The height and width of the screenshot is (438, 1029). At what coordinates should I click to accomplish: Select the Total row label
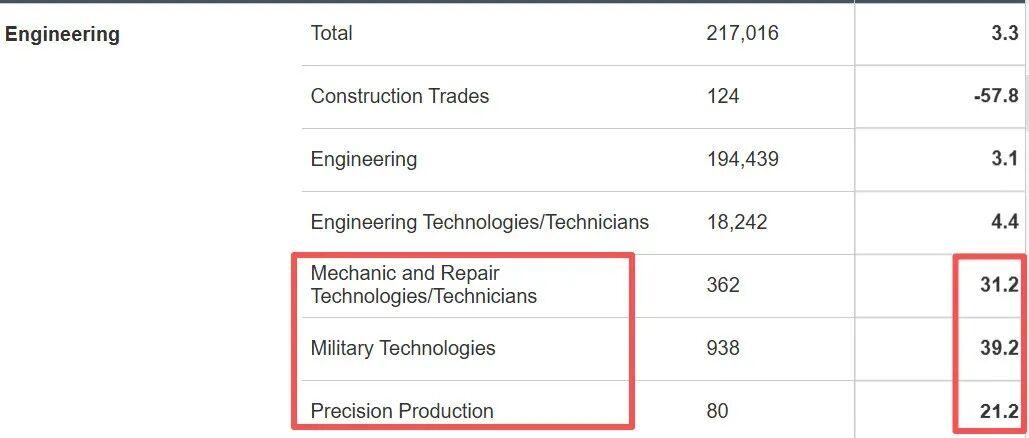click(331, 33)
